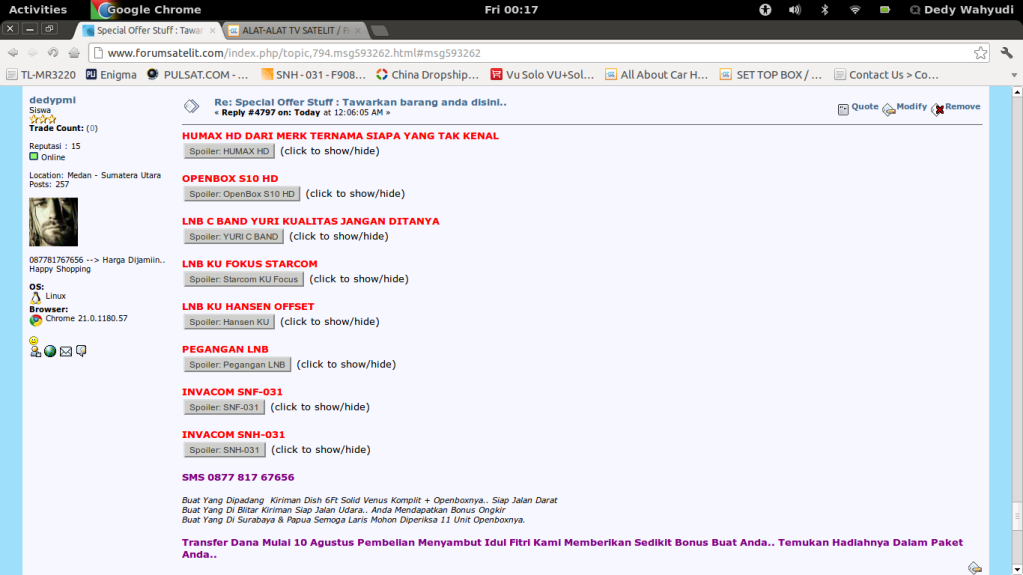Click the scrollbar up arrow

pyautogui.click(x=1016, y=93)
